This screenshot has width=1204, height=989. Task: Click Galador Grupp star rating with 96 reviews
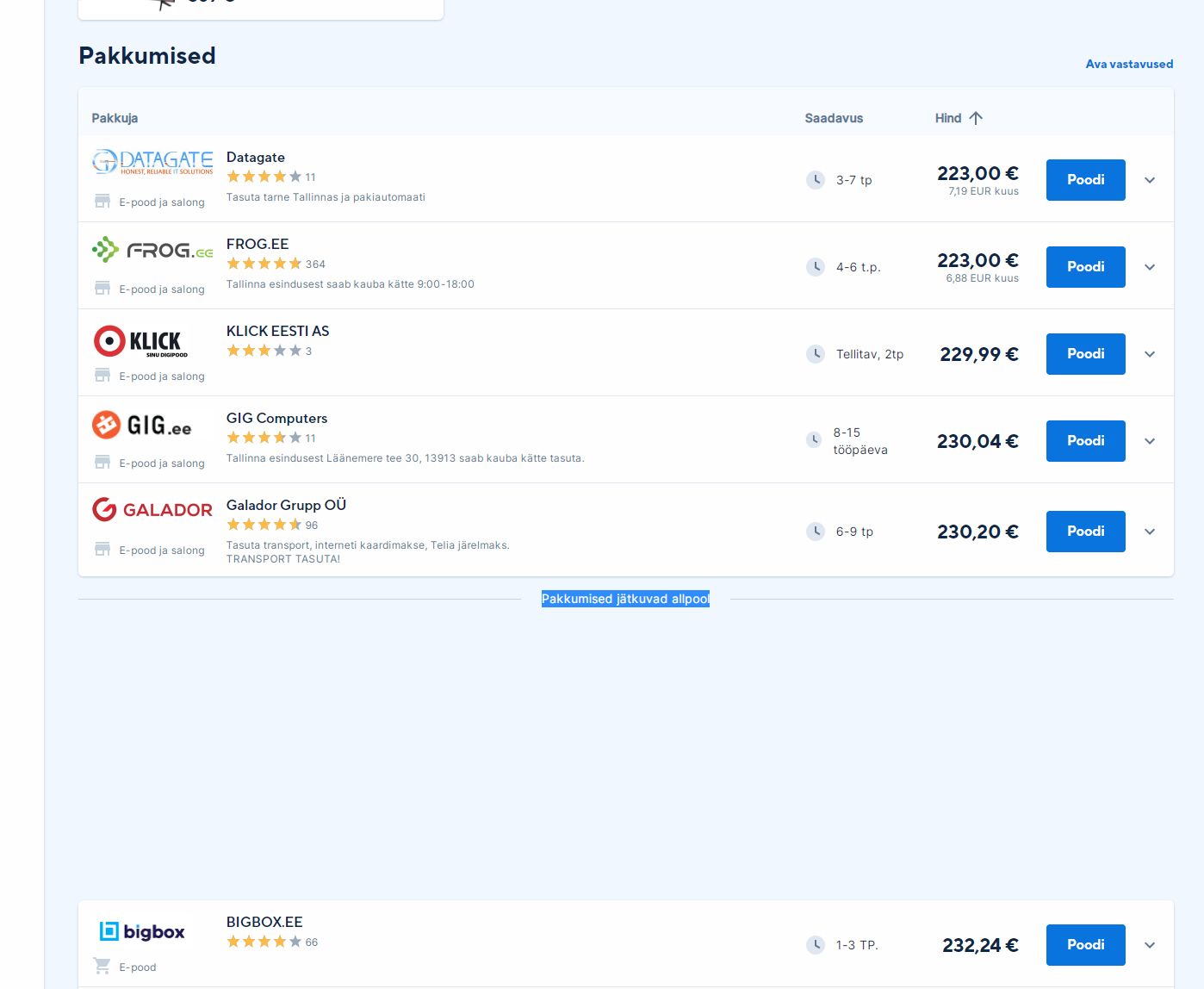264,525
